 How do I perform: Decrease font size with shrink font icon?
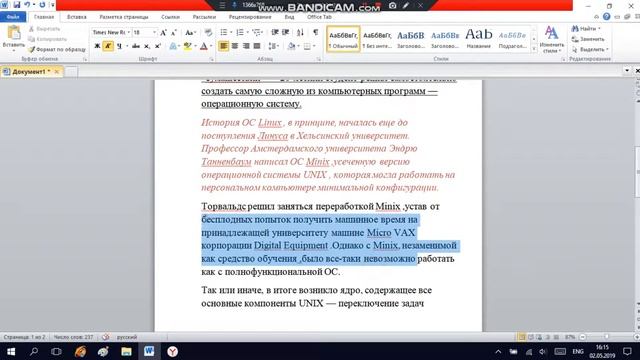[174, 32]
